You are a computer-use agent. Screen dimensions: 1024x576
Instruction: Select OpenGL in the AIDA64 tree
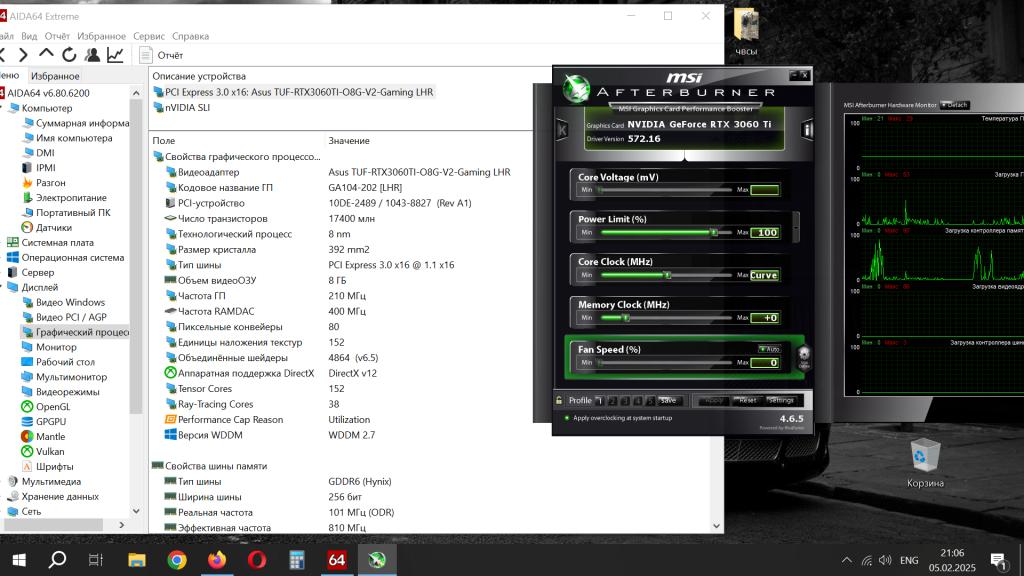pyautogui.click(x=46, y=407)
